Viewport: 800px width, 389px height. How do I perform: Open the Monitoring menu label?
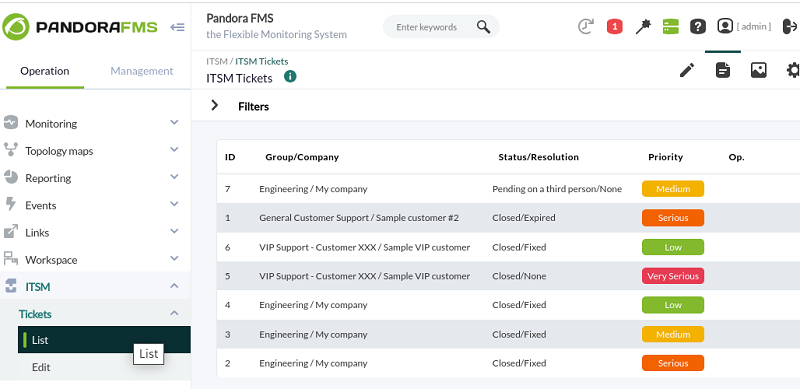tap(51, 124)
